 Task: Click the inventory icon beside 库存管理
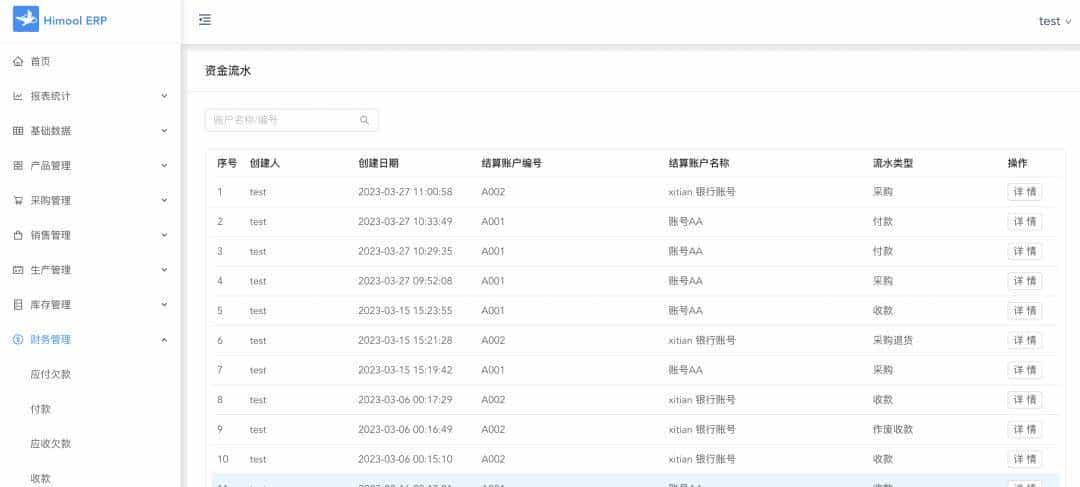click(18, 304)
